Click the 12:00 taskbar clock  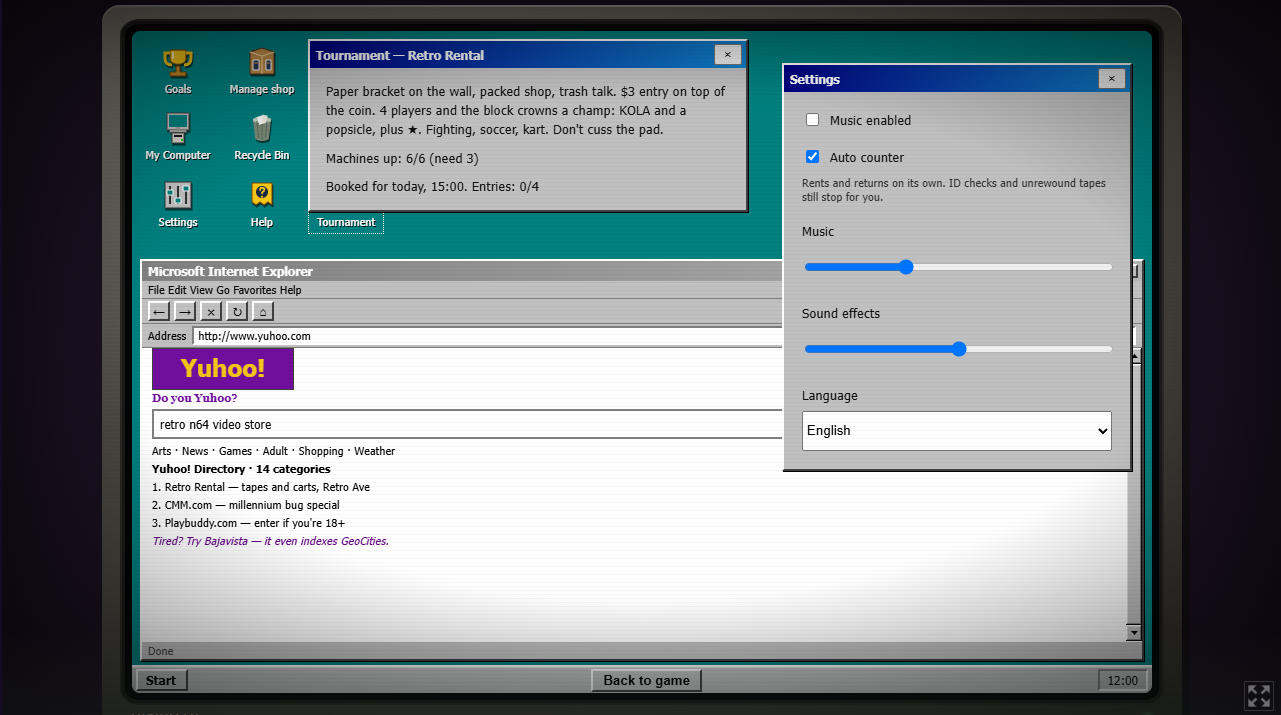click(1123, 681)
